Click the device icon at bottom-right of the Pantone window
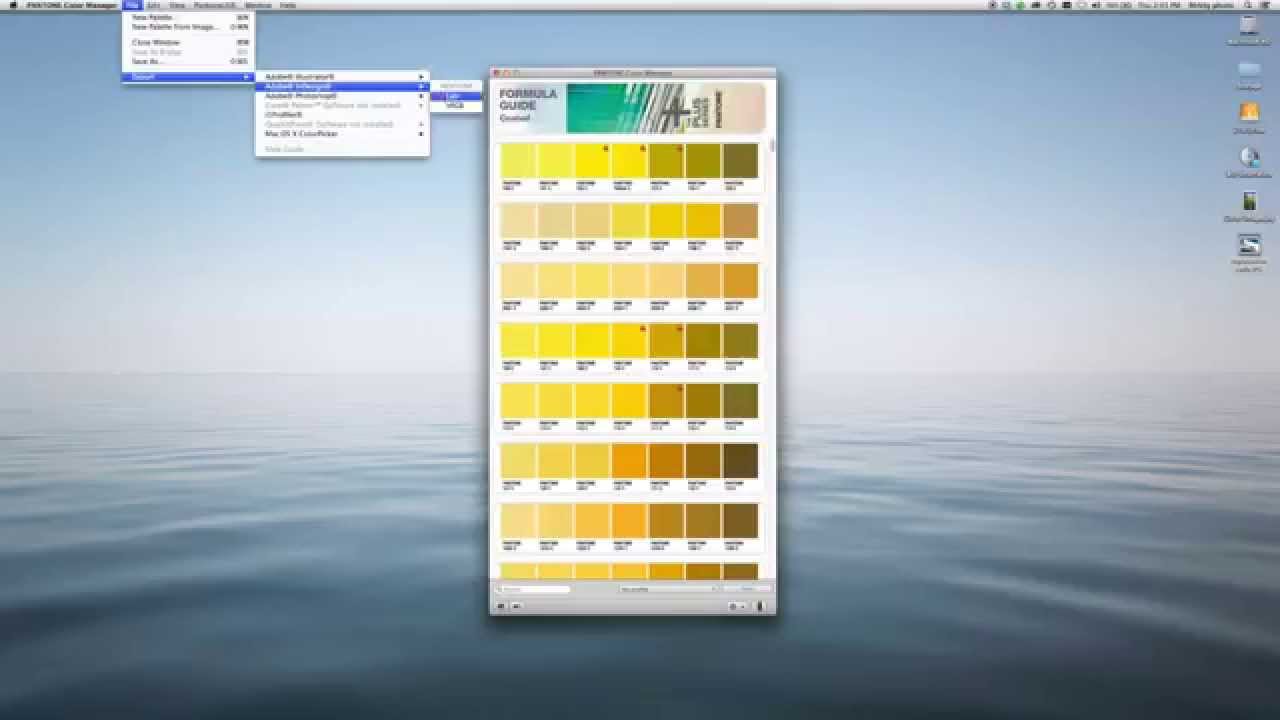1280x720 pixels. point(759,606)
